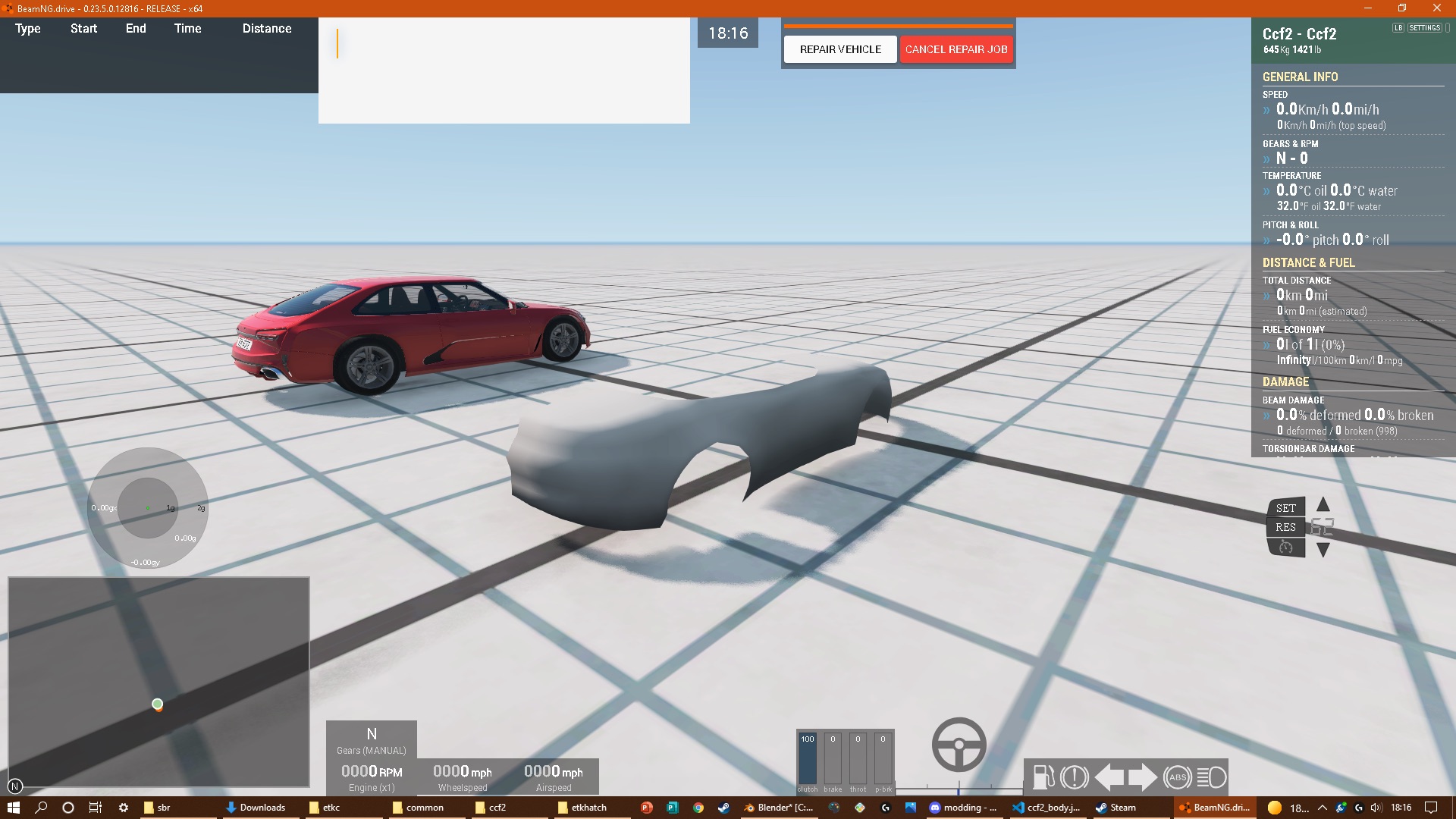Click the End column header
Screen dimensions: 1456x819
click(x=136, y=28)
